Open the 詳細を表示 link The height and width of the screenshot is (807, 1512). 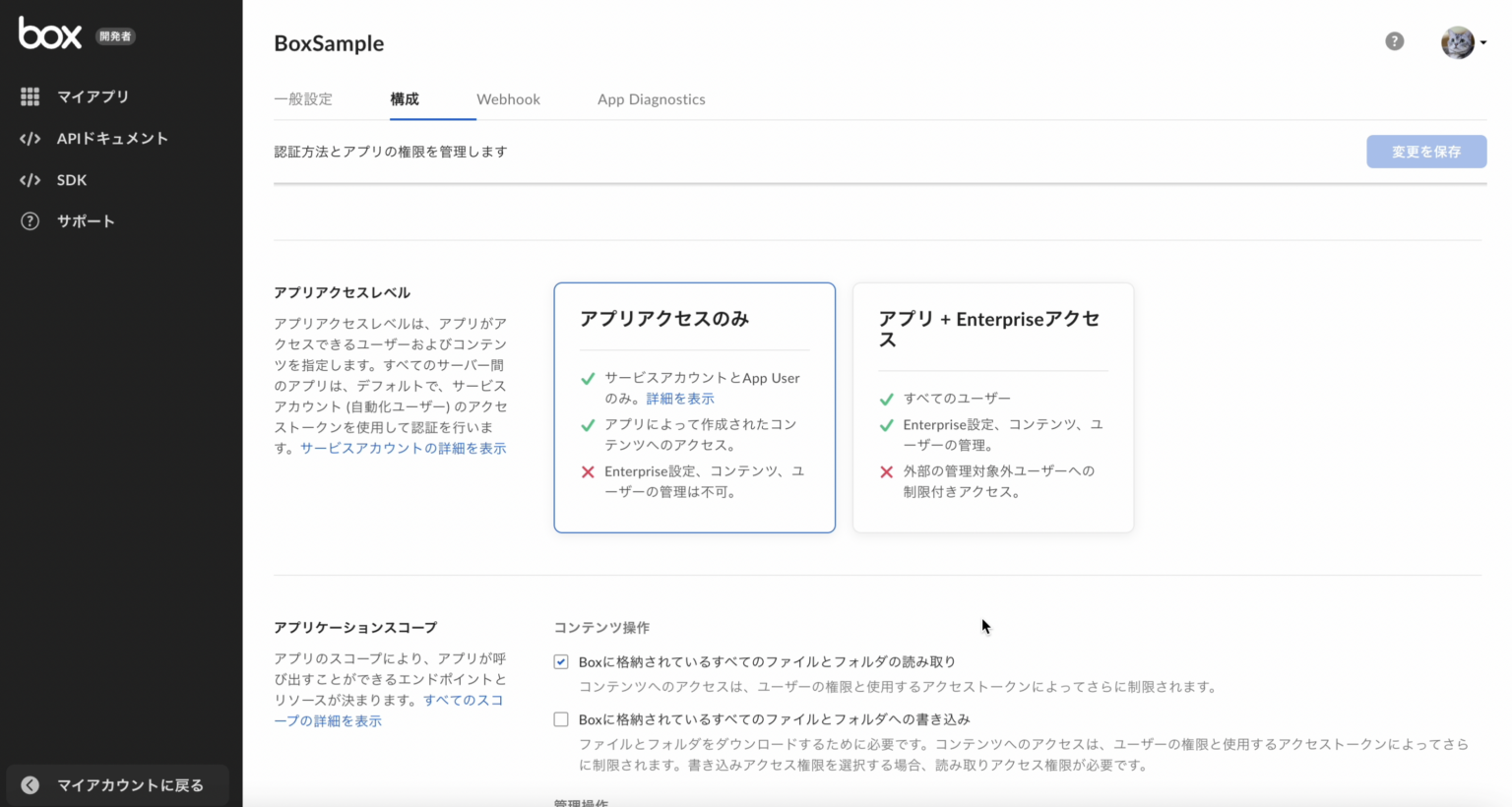click(679, 398)
